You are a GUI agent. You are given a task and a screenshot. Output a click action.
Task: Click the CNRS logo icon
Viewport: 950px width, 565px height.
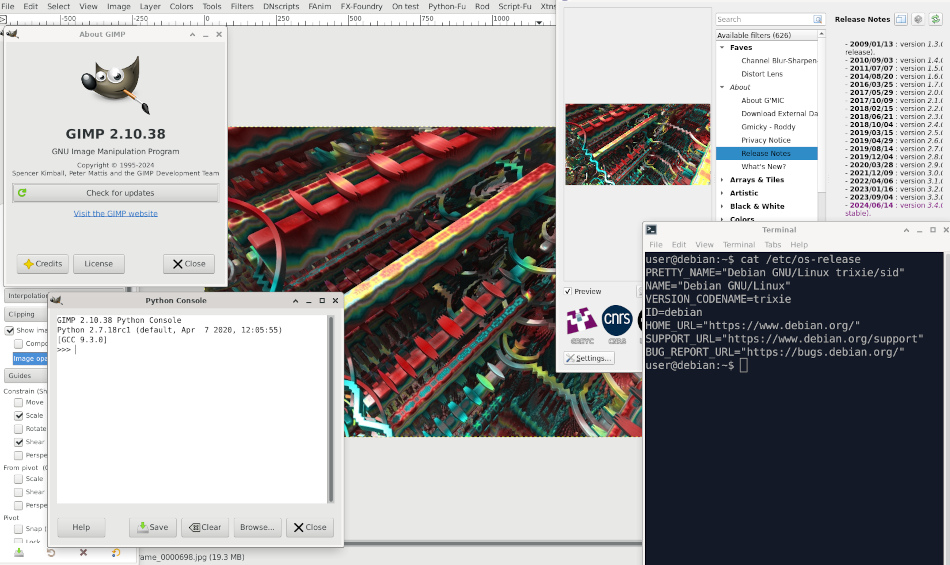coord(617,320)
